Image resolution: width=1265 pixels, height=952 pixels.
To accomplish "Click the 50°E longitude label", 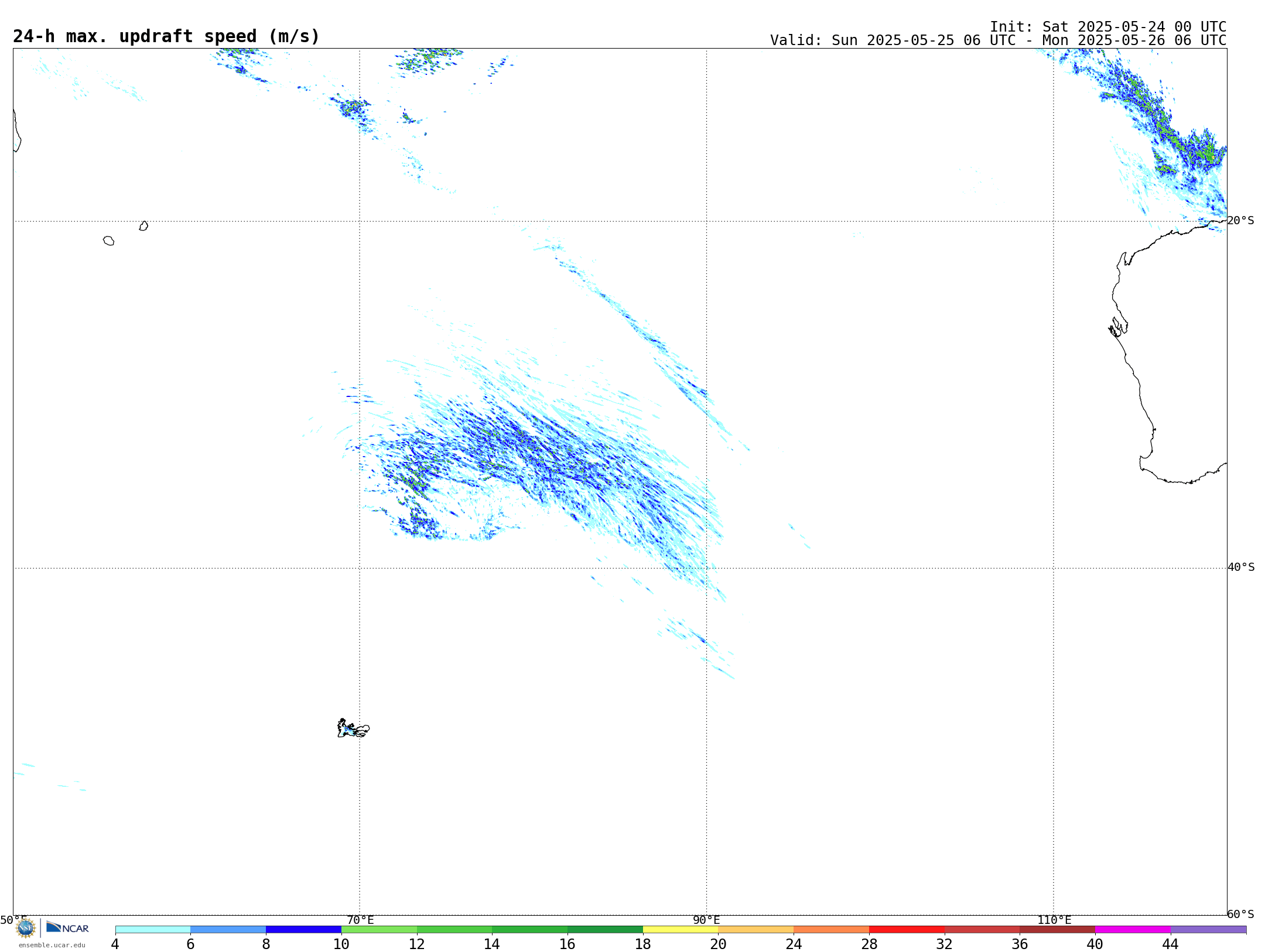I will pyautogui.click(x=13, y=920).
